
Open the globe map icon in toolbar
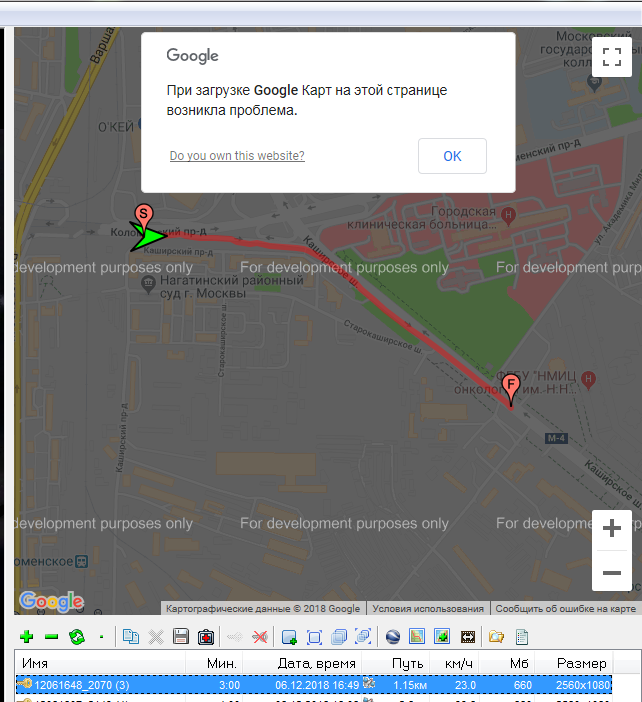point(392,637)
